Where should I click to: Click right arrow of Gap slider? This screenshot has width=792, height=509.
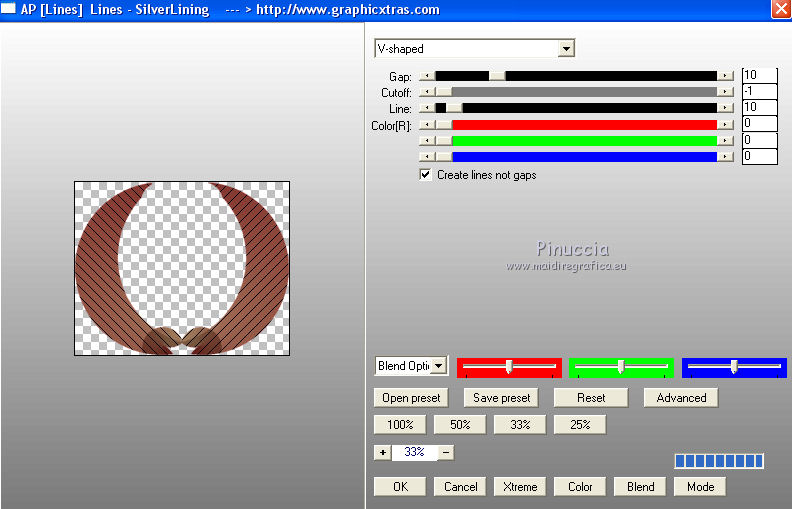click(725, 76)
